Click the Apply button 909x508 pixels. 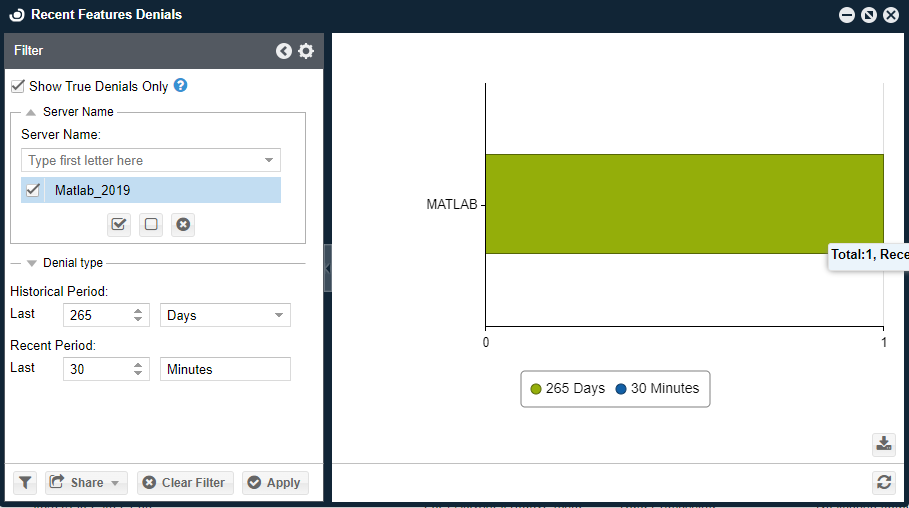click(x=275, y=483)
